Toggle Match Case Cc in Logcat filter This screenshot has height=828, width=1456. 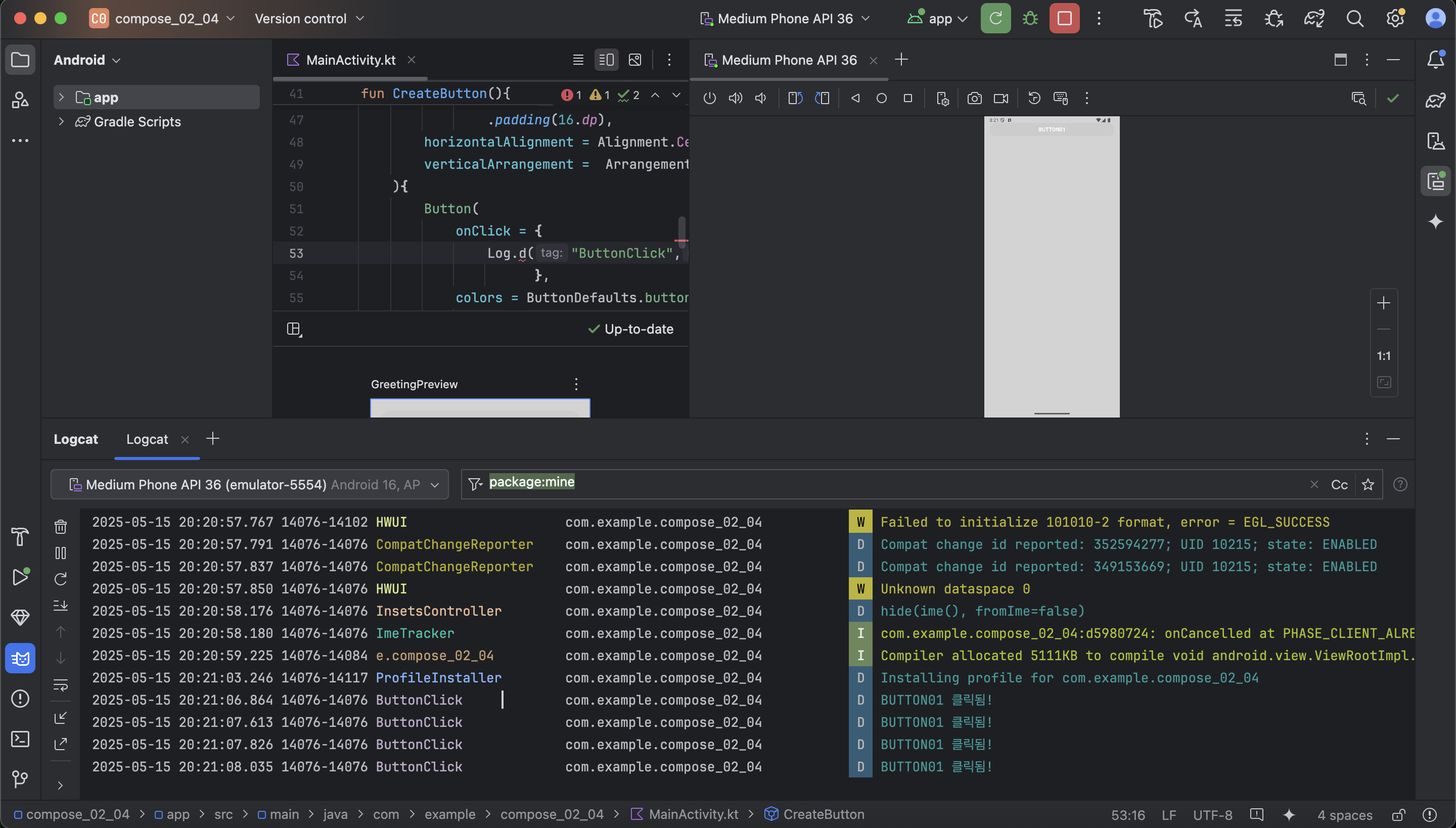click(1339, 484)
